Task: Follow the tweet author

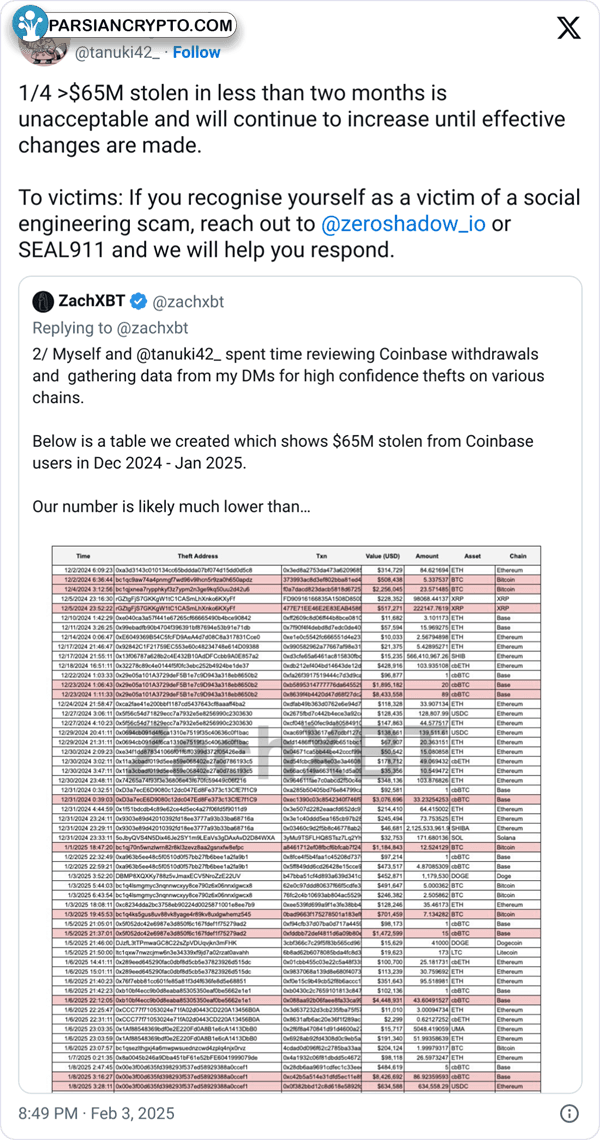Action: 197,52
